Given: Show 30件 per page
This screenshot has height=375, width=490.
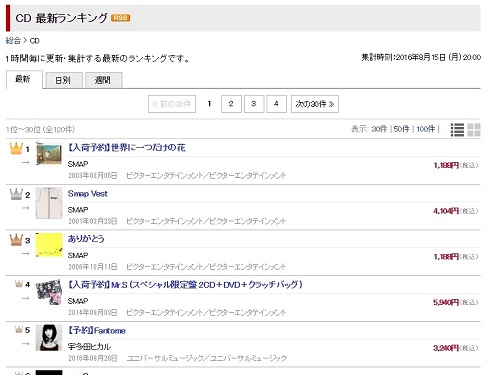Looking at the screenshot, I should [x=379, y=129].
